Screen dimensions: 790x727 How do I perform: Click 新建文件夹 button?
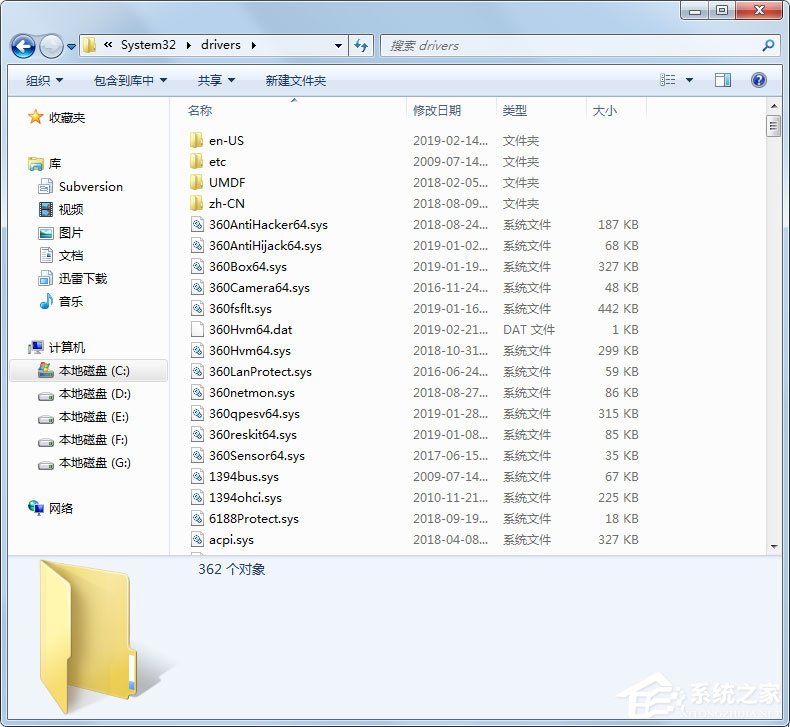pos(296,80)
